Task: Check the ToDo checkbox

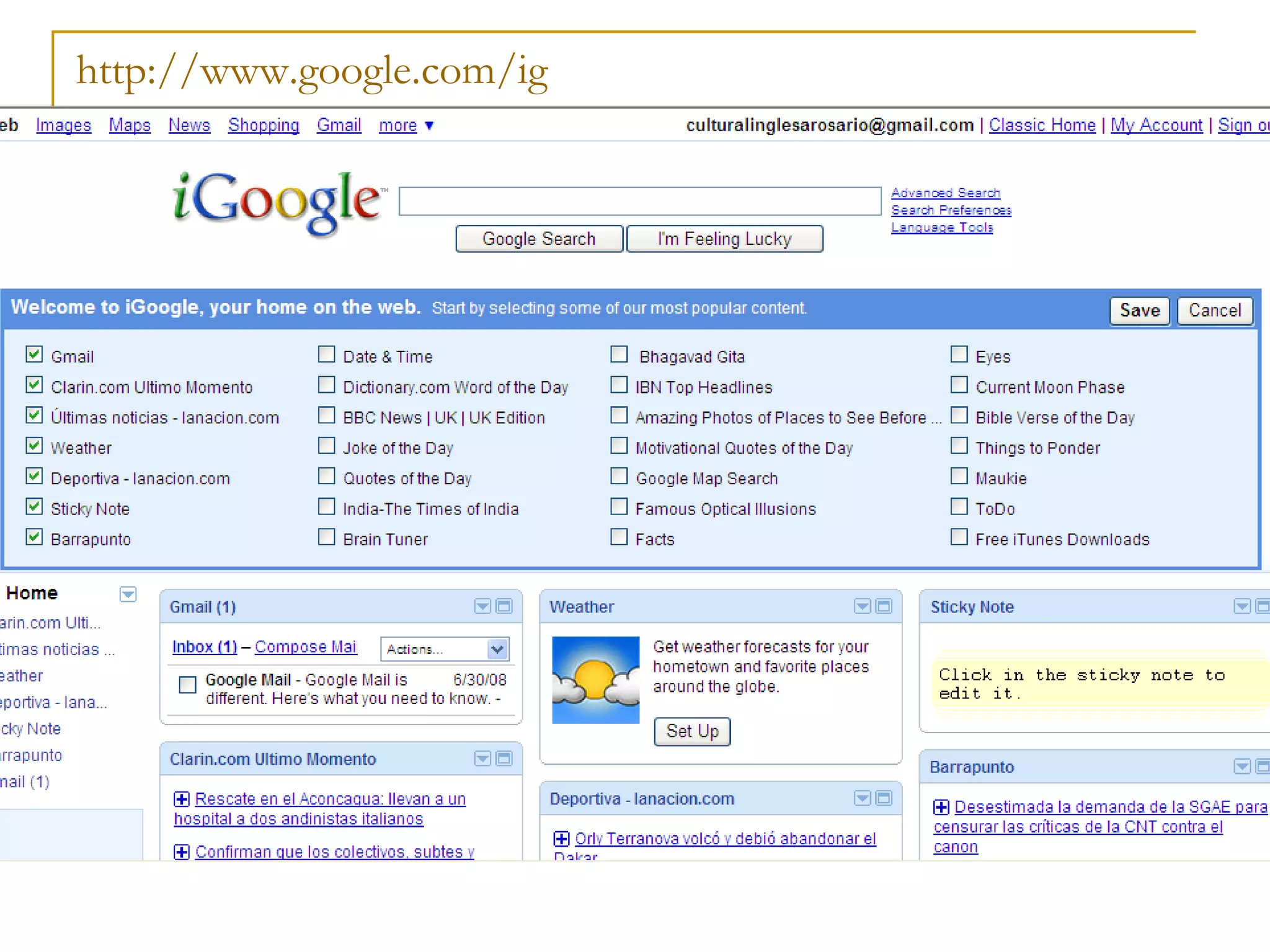Action: coord(959,506)
